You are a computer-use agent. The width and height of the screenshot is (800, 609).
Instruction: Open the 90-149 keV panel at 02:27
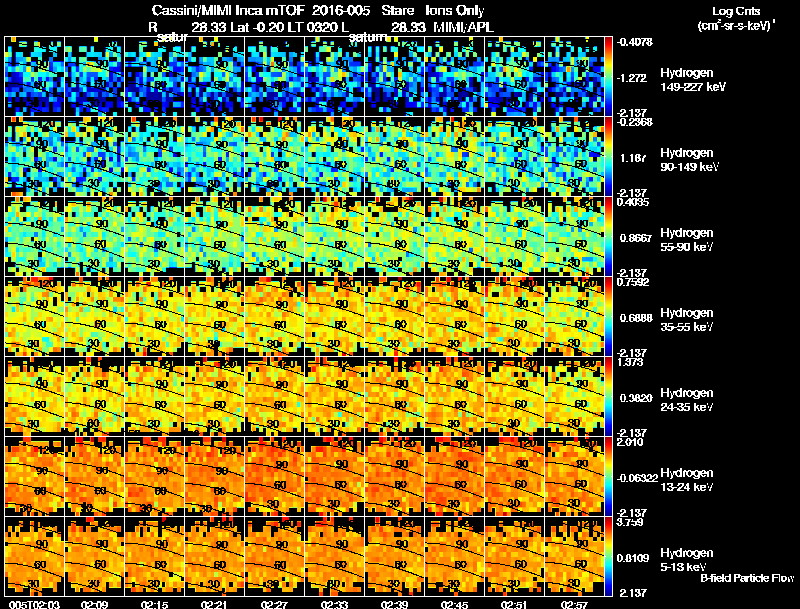point(274,157)
